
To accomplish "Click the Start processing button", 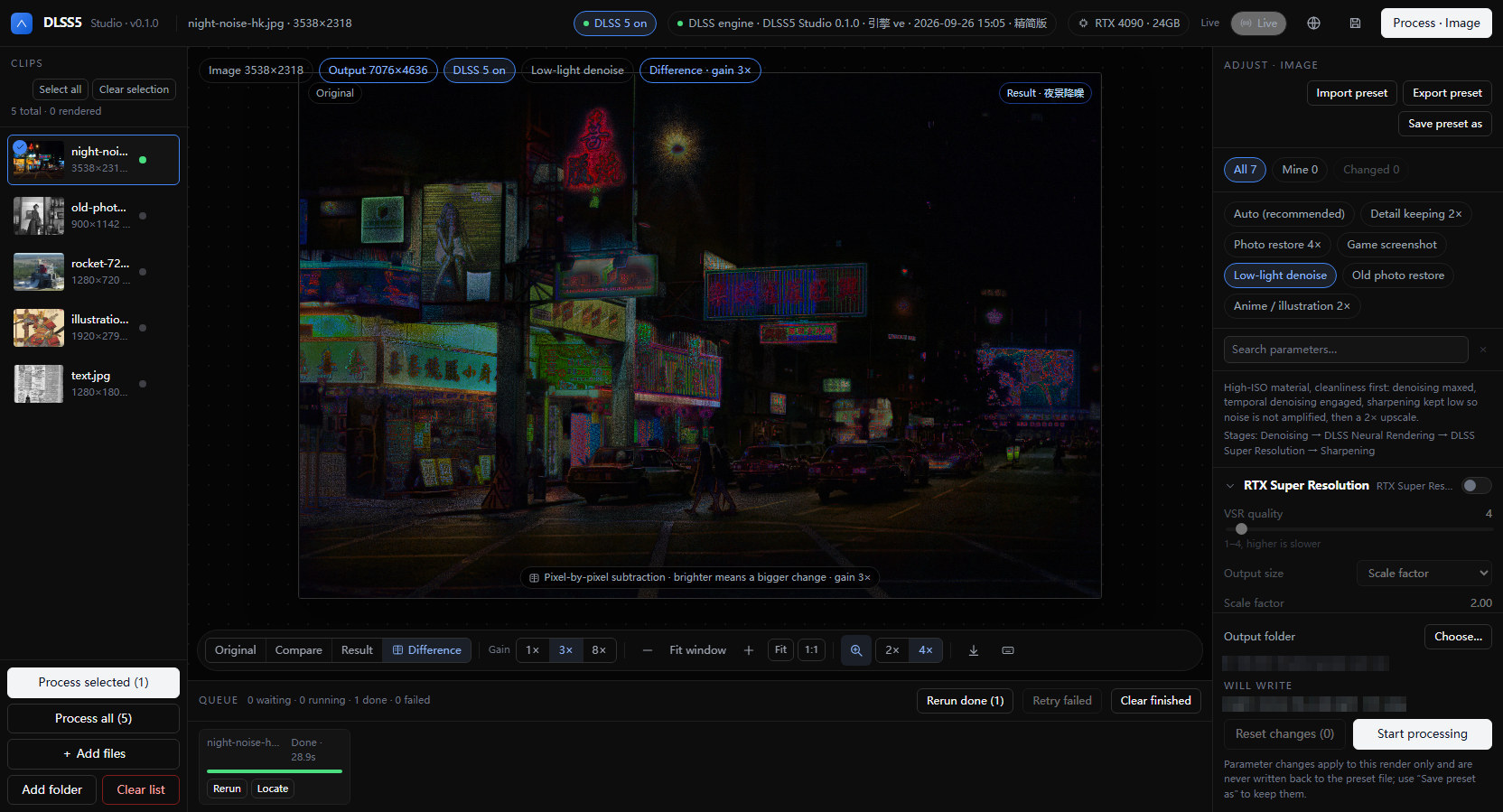I will pos(1422,734).
